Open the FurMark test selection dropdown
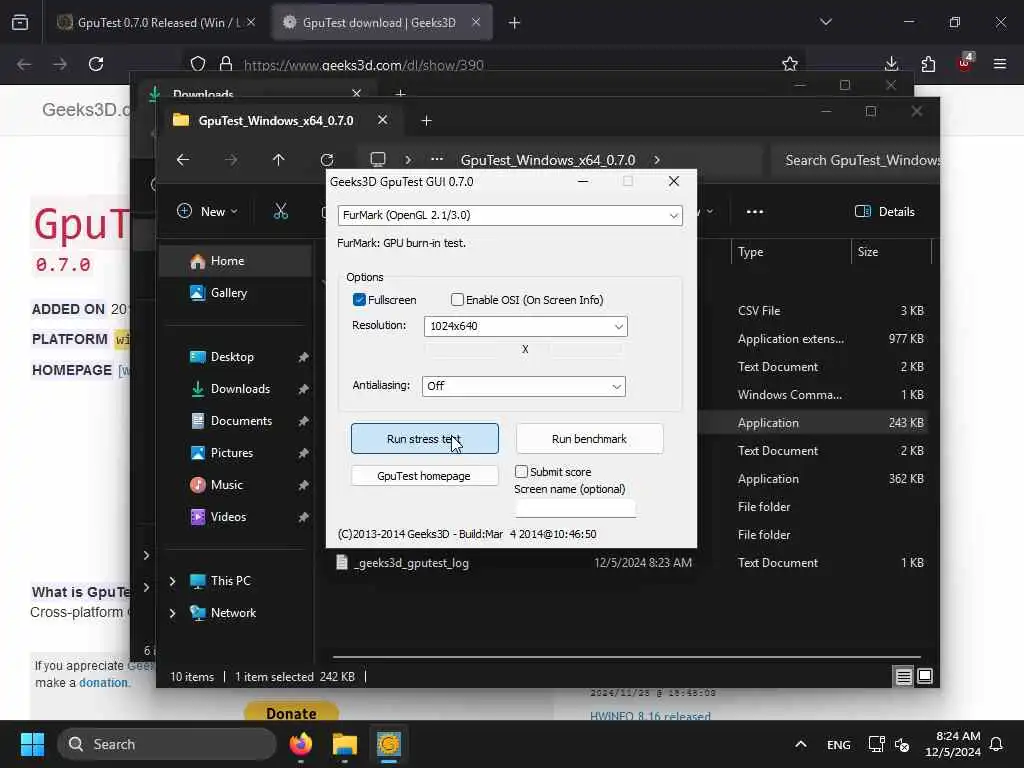The height and width of the screenshot is (768, 1024). [x=510, y=216]
